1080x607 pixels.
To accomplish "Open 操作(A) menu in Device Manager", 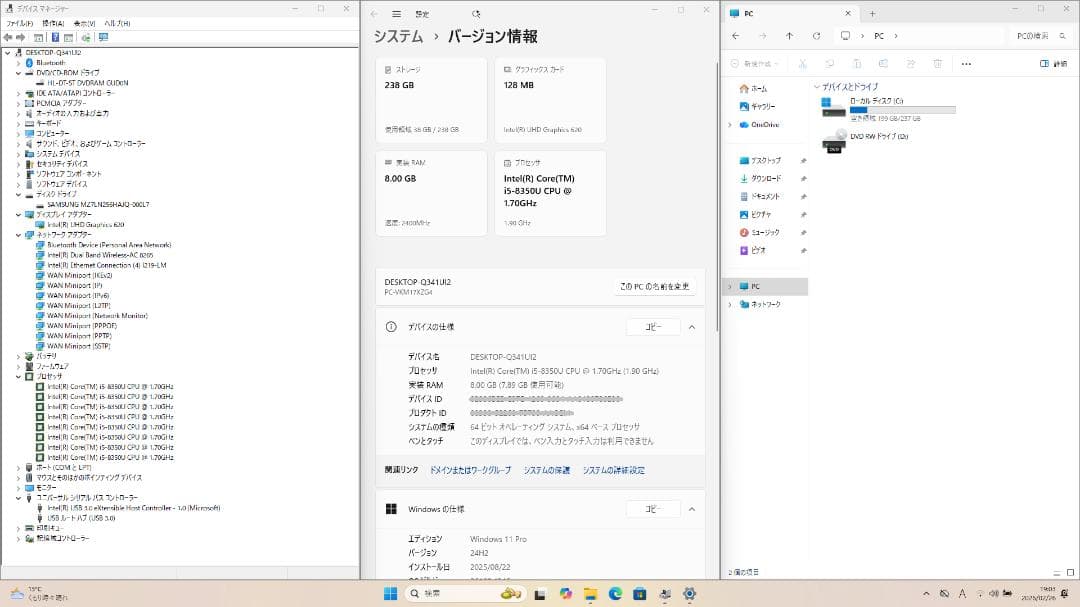I will [x=53, y=23].
